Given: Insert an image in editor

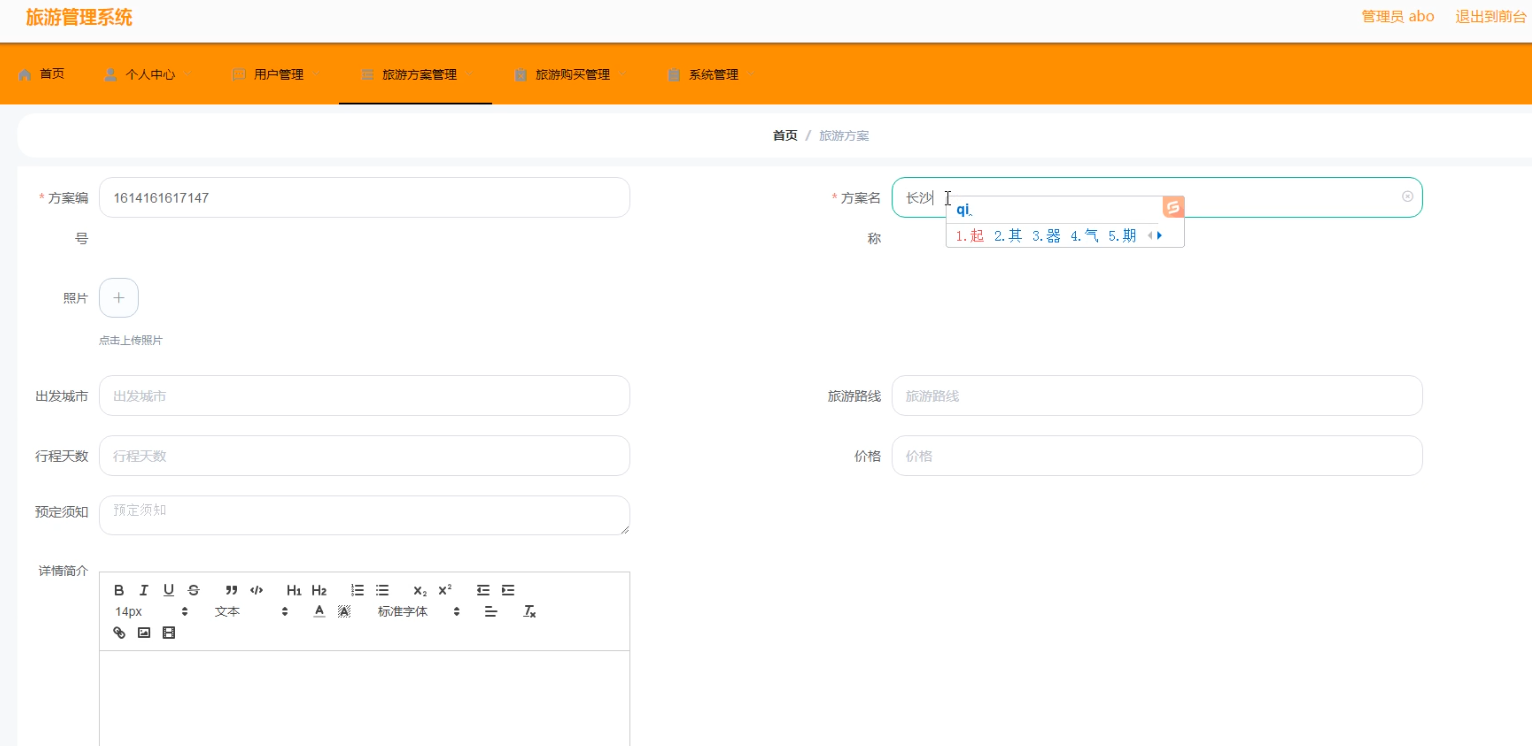Looking at the screenshot, I should point(144,632).
